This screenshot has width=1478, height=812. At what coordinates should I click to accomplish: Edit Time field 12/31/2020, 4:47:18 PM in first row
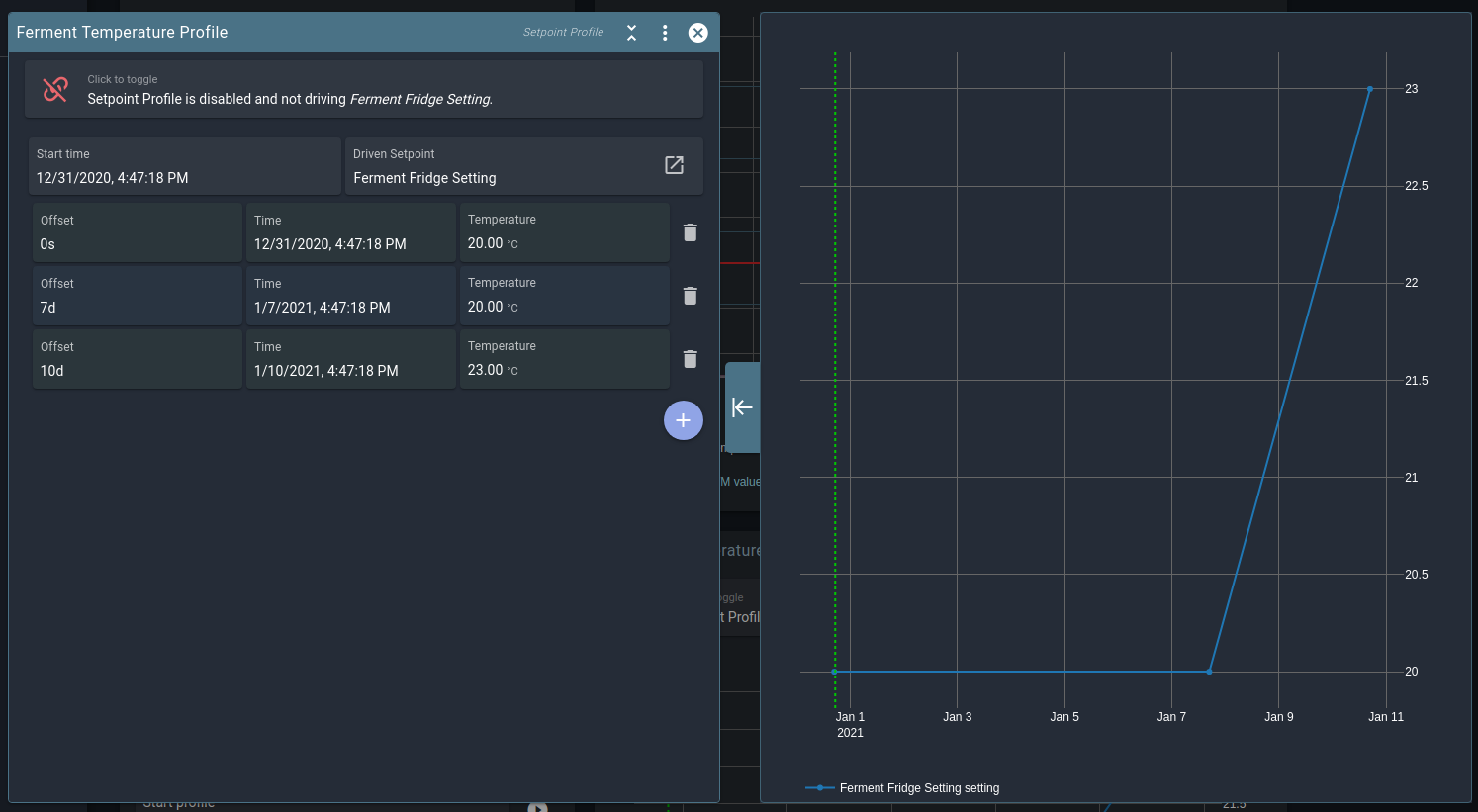pyautogui.click(x=351, y=232)
